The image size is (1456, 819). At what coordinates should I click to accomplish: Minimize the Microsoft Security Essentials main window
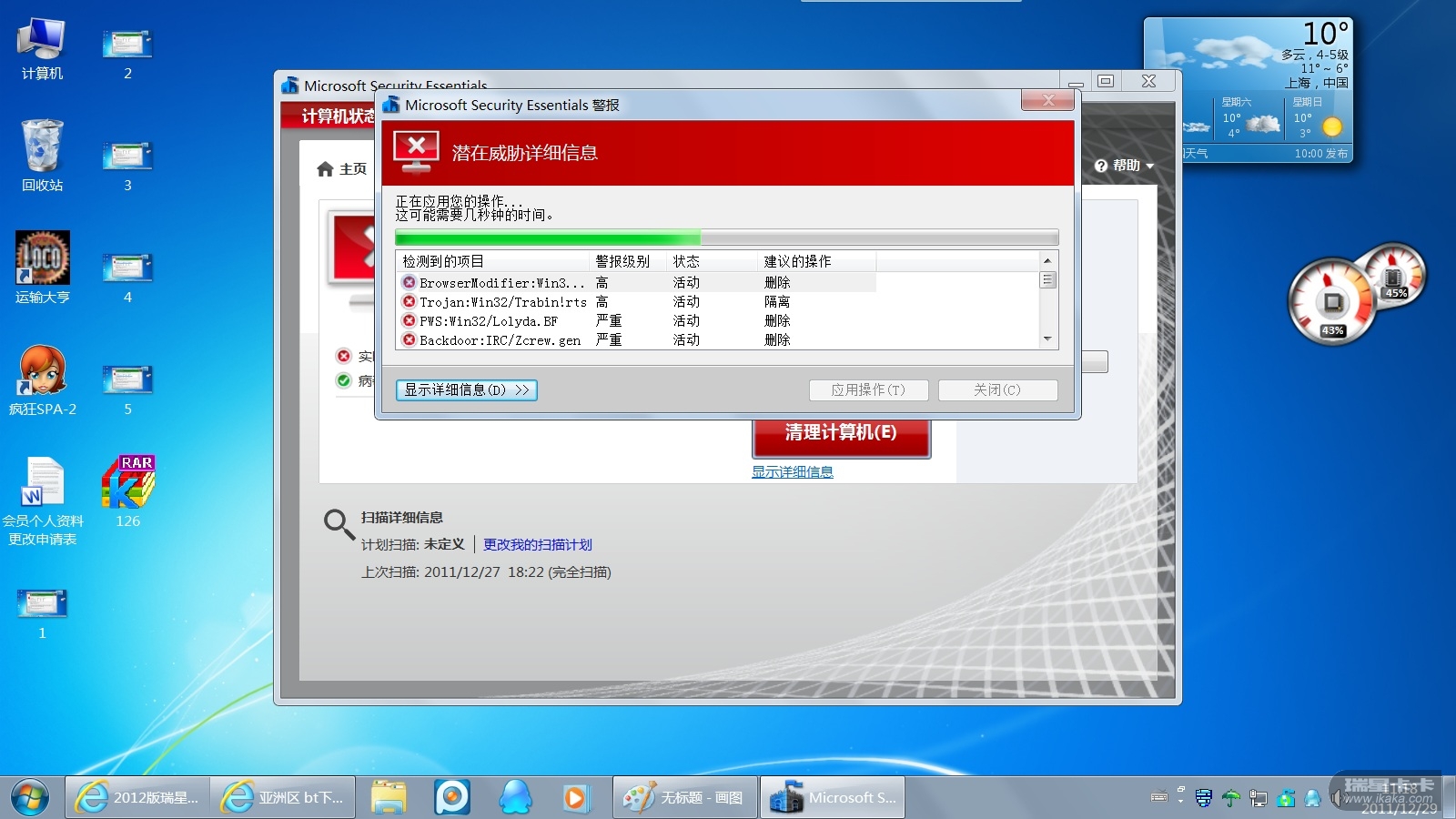1076,82
